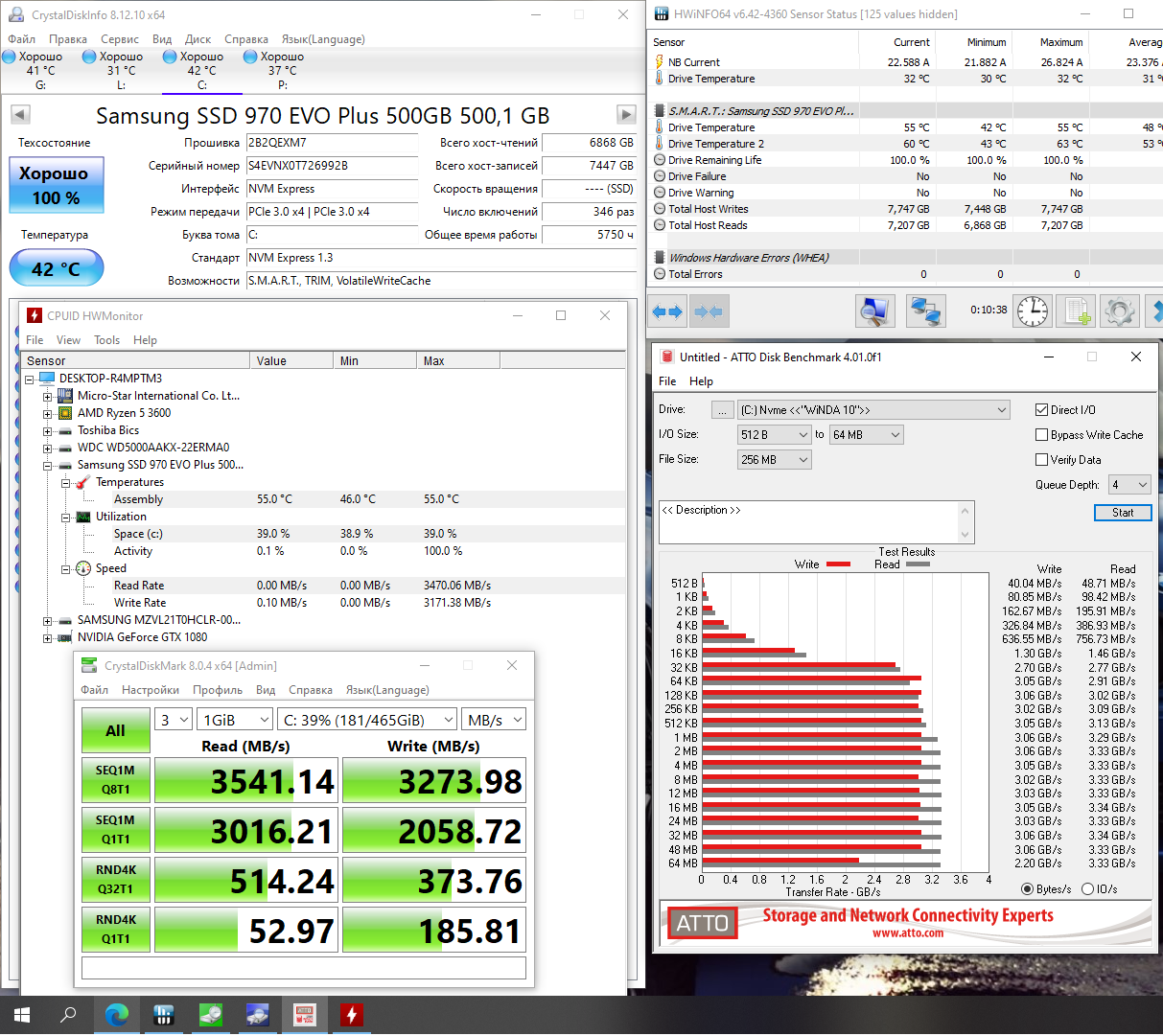Open Диск menu in CrystalDiskInfo

tap(198, 39)
